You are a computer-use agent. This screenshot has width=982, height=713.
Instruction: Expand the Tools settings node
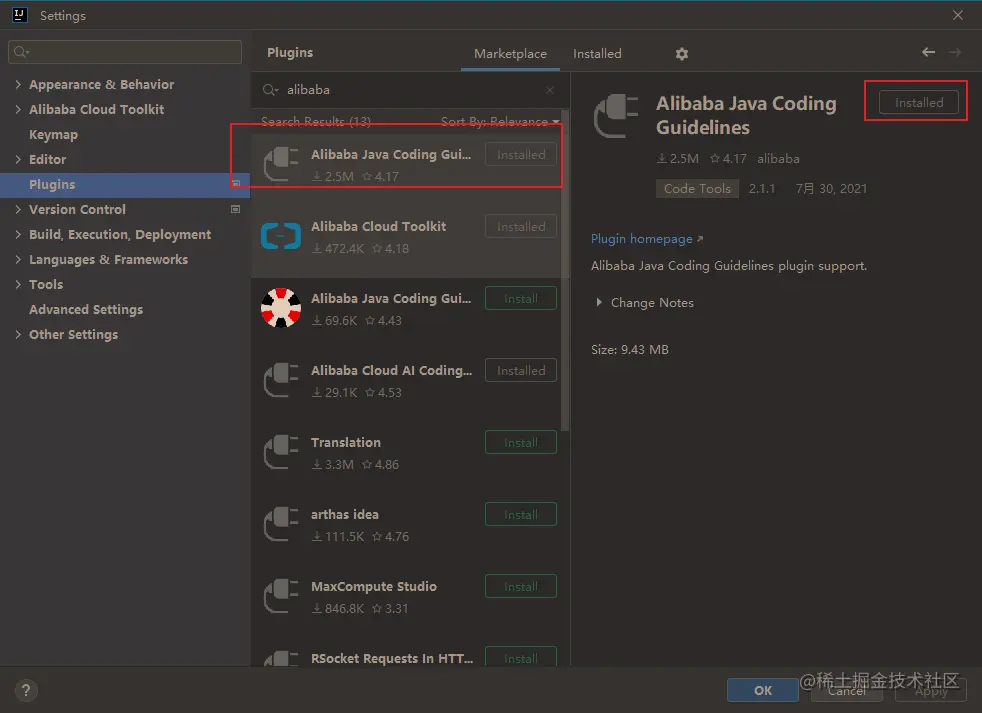point(18,284)
